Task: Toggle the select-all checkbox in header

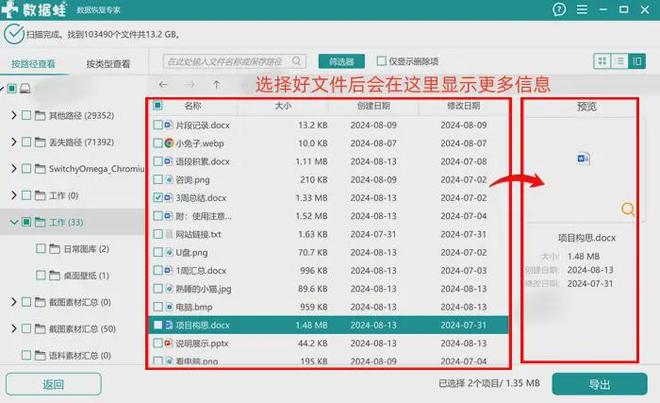Action: [158, 105]
